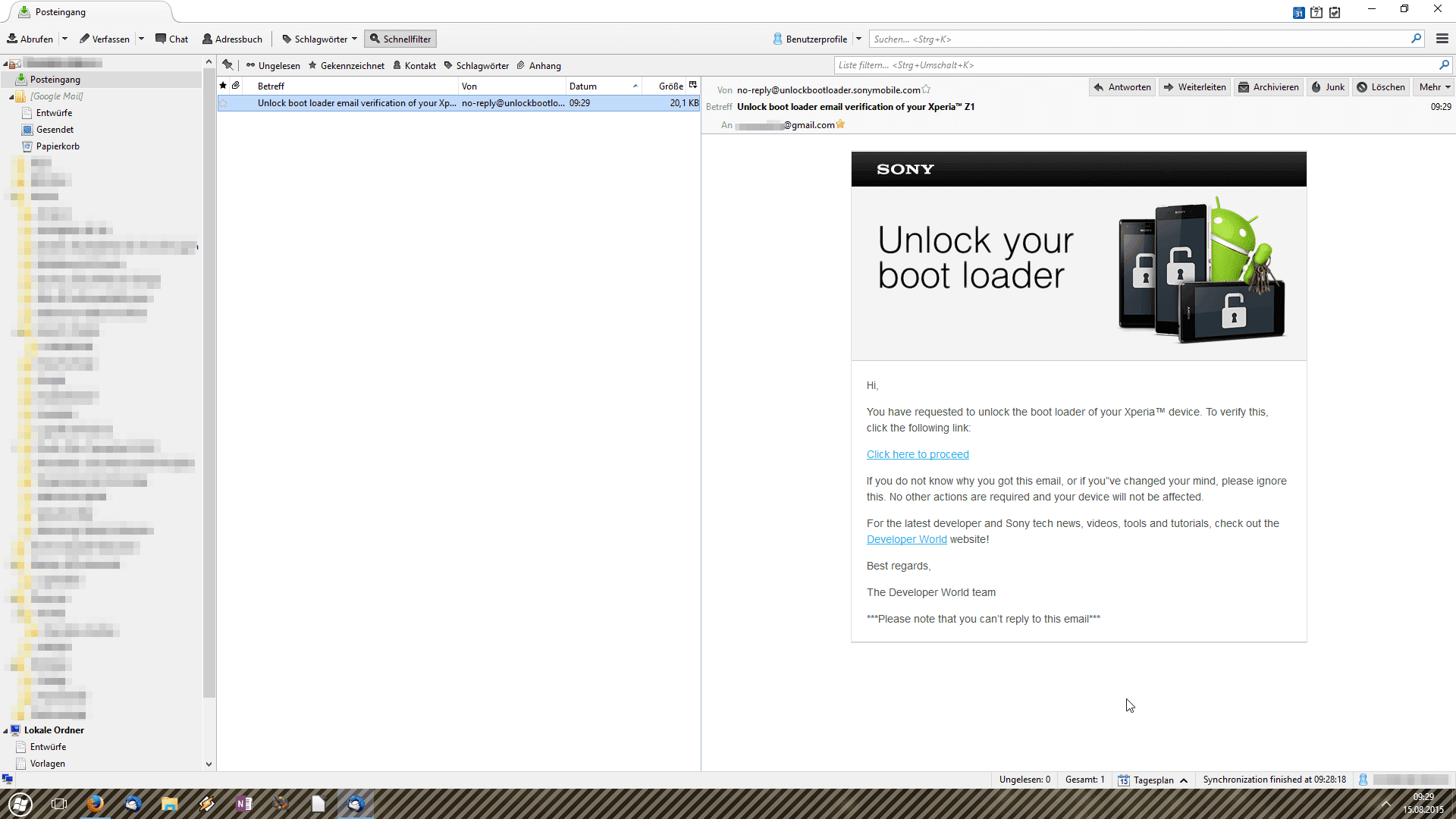This screenshot has height=819, width=1456.
Task: Collapse the Lokale Ordner tree node
Action: (x=5, y=730)
